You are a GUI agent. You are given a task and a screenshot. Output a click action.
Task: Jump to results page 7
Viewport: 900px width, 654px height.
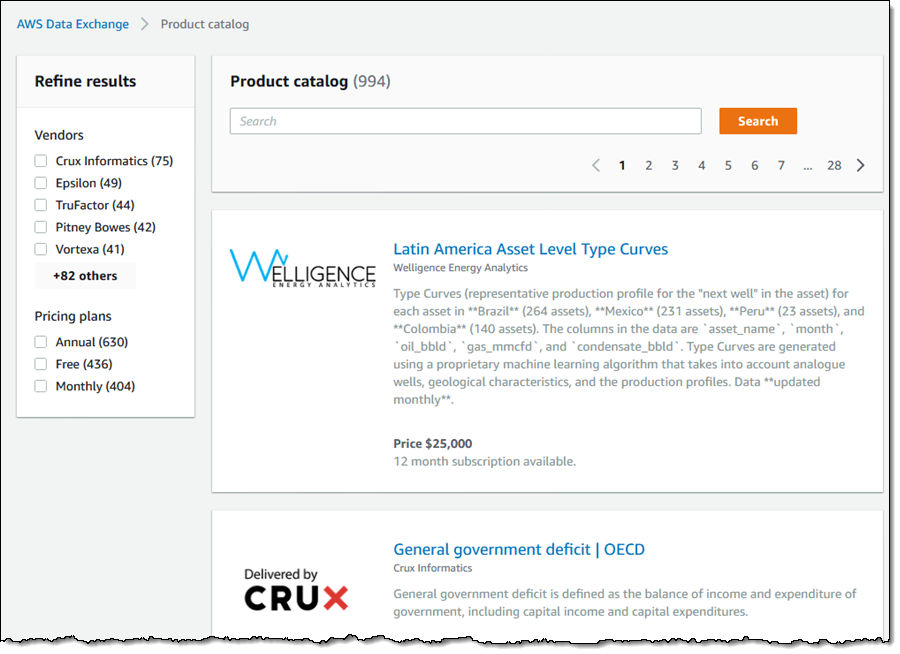781,165
